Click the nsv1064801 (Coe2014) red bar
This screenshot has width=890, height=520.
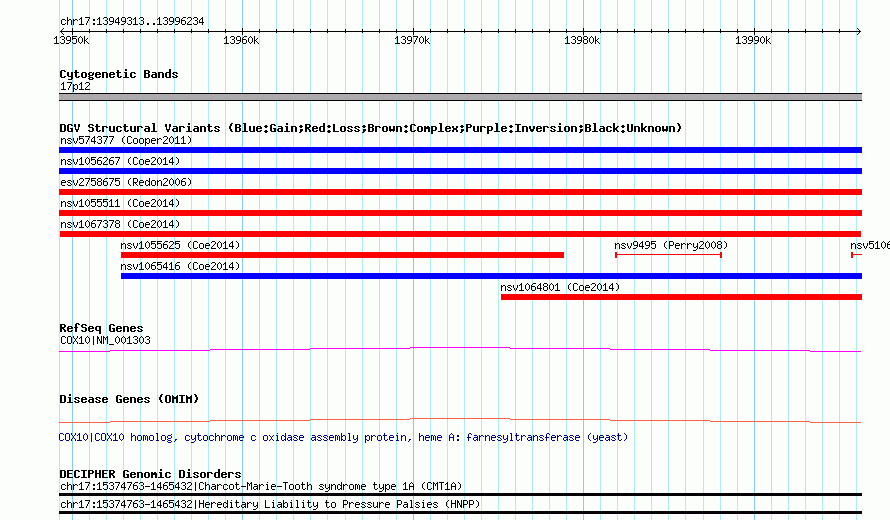click(x=681, y=297)
